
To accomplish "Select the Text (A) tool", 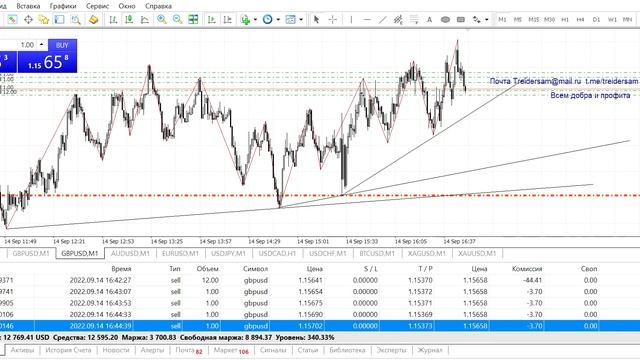I will (x=429, y=19).
